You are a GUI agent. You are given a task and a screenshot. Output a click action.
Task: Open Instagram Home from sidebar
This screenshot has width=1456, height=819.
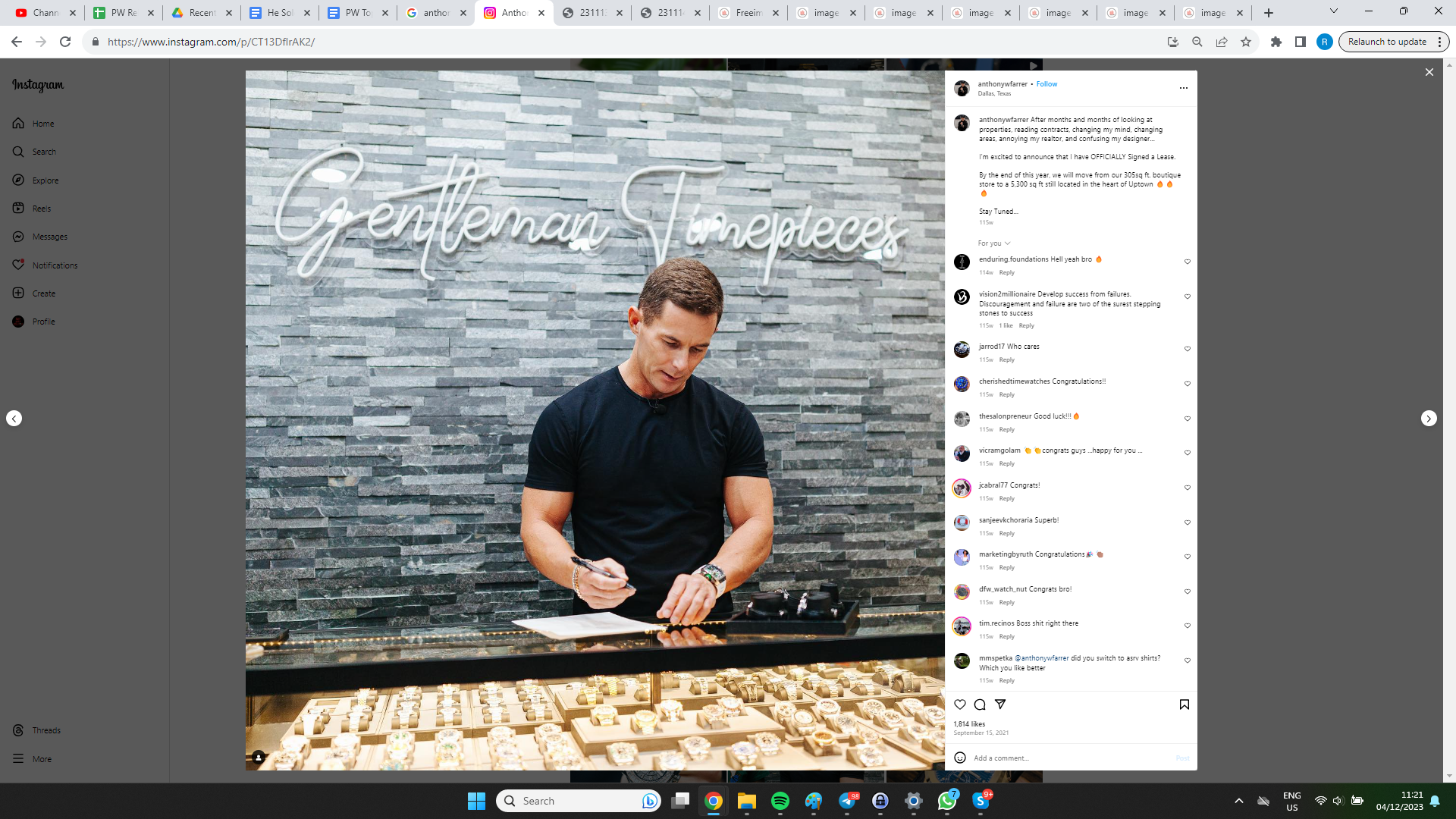click(x=33, y=124)
